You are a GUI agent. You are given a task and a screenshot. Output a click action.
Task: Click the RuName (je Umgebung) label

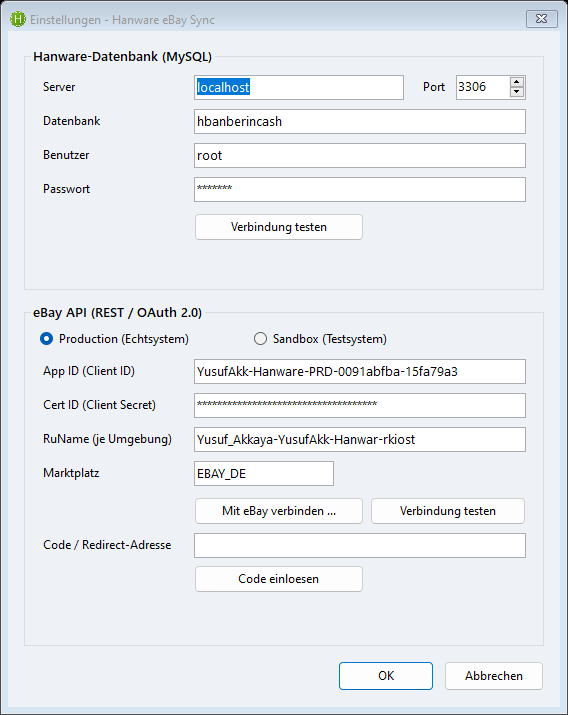click(107, 439)
